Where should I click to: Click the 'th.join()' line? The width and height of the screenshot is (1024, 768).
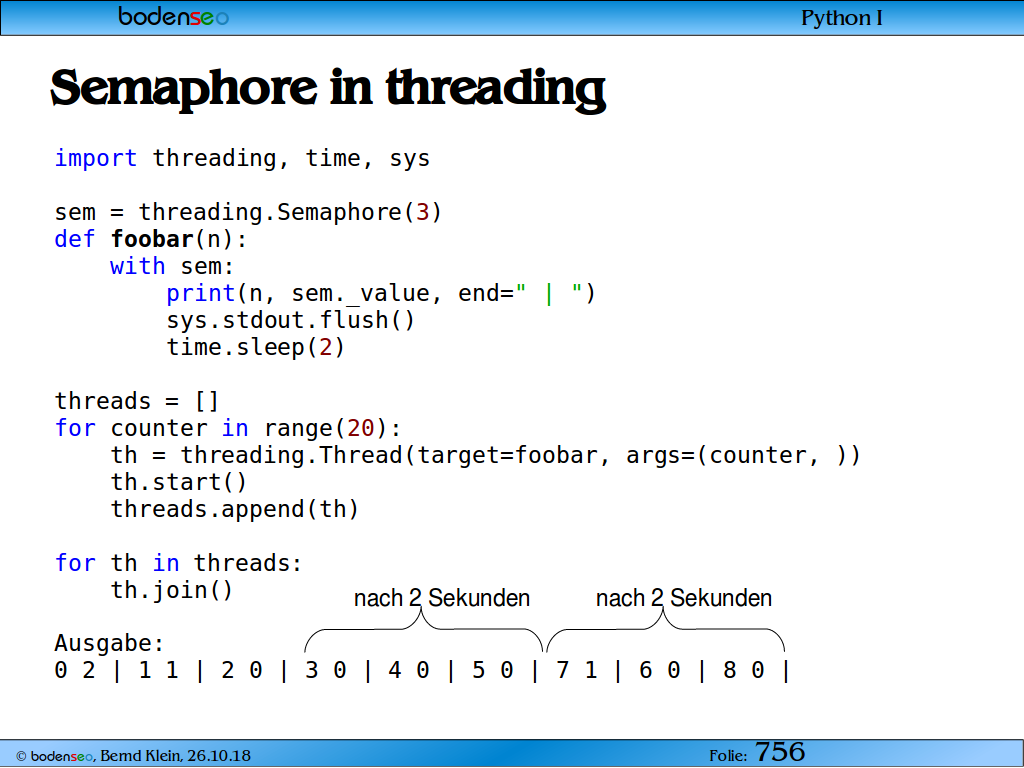(x=172, y=590)
